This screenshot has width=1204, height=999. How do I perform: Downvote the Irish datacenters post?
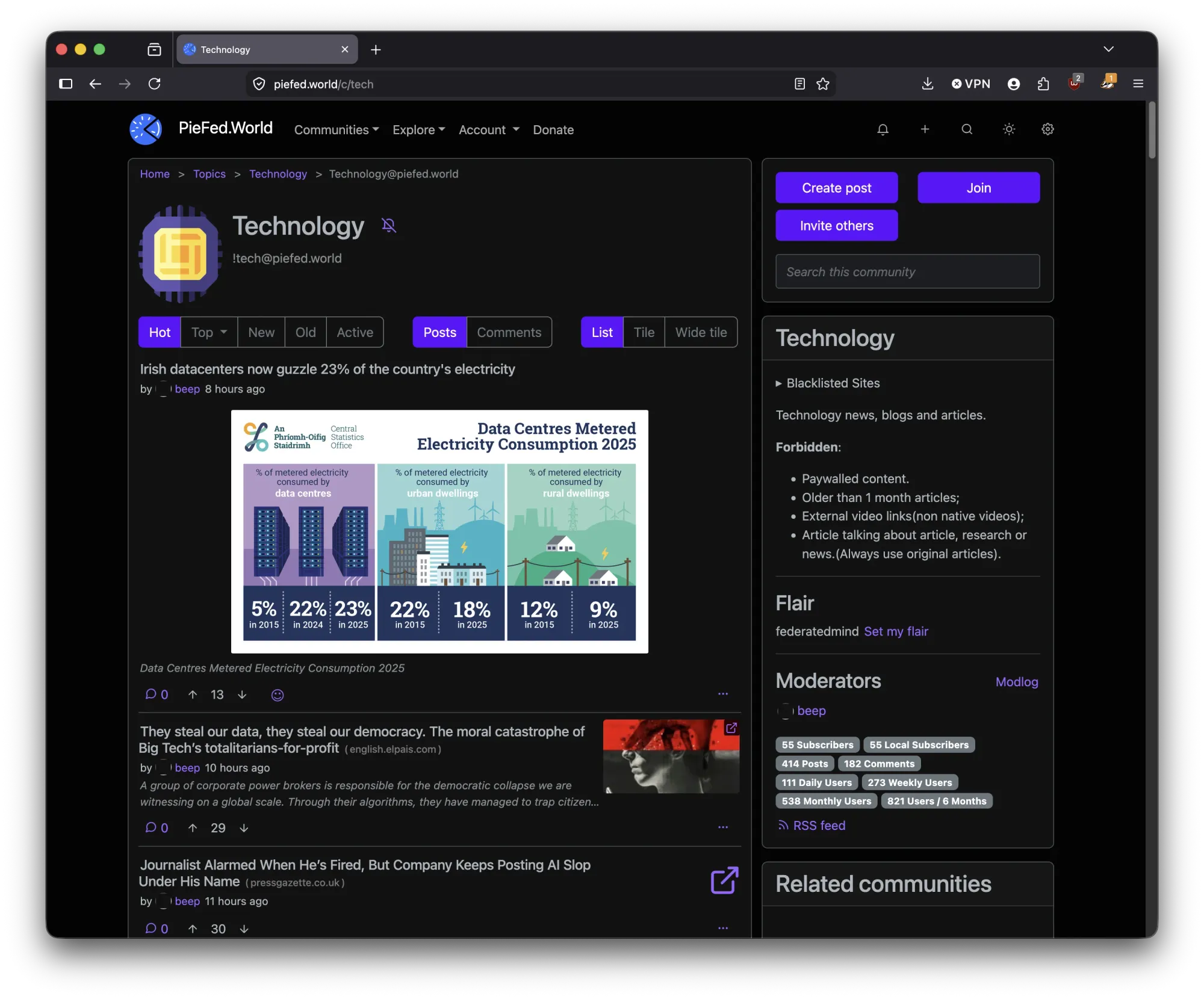coord(242,694)
